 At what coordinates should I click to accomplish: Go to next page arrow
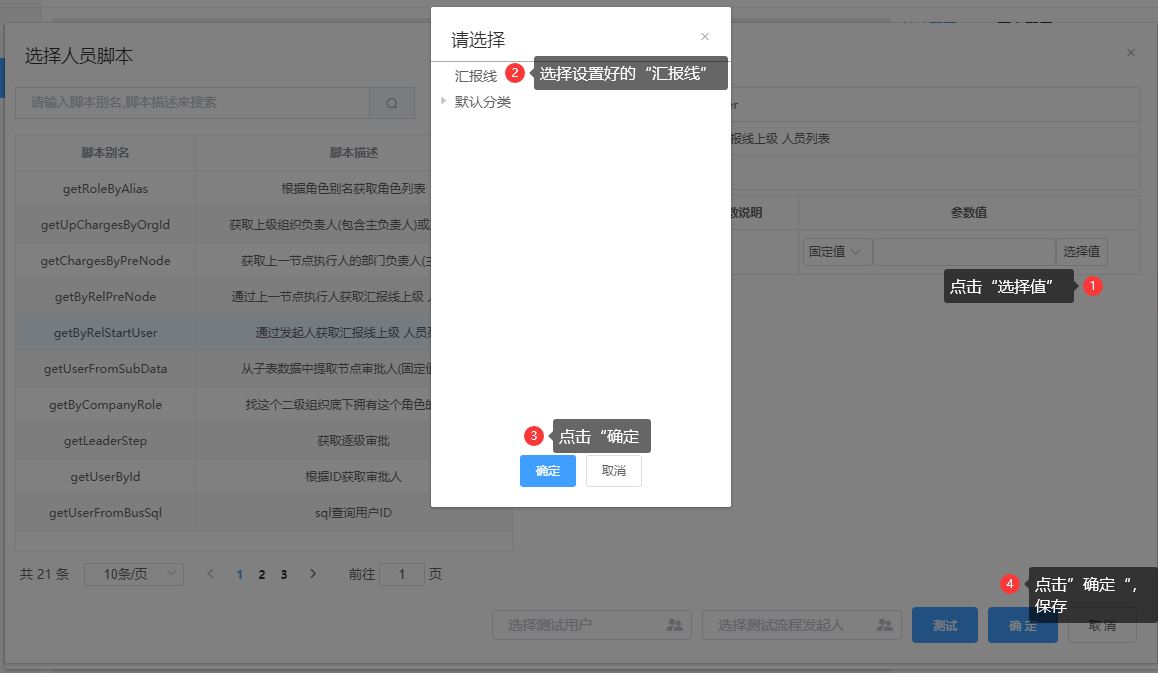(313, 574)
